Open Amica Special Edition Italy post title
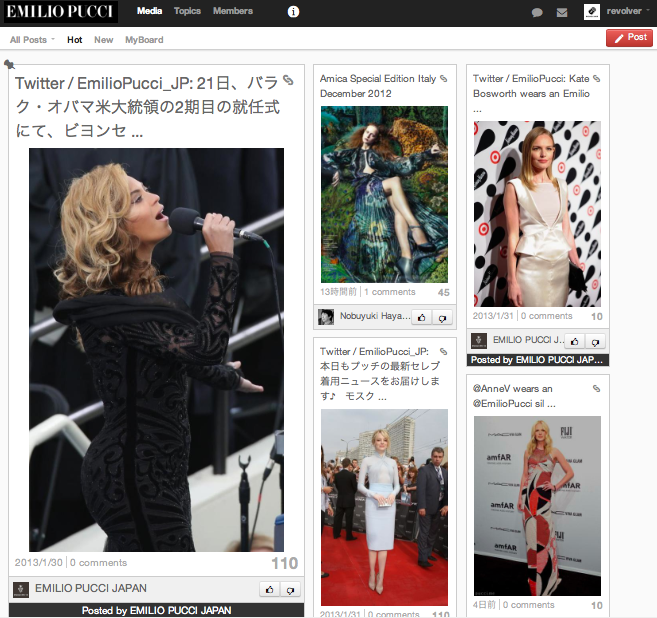The image size is (657, 618). coord(378,86)
